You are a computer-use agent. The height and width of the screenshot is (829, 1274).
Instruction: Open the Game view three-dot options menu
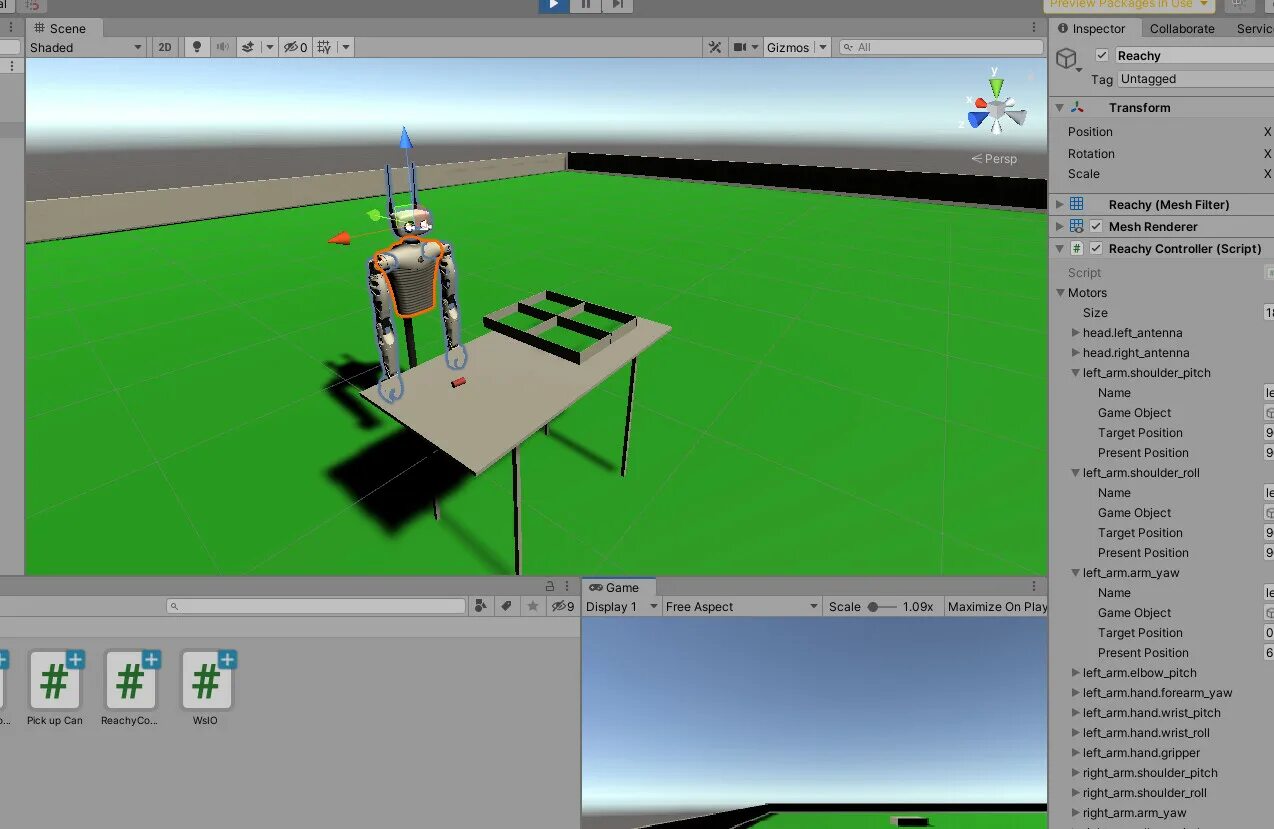point(1035,587)
